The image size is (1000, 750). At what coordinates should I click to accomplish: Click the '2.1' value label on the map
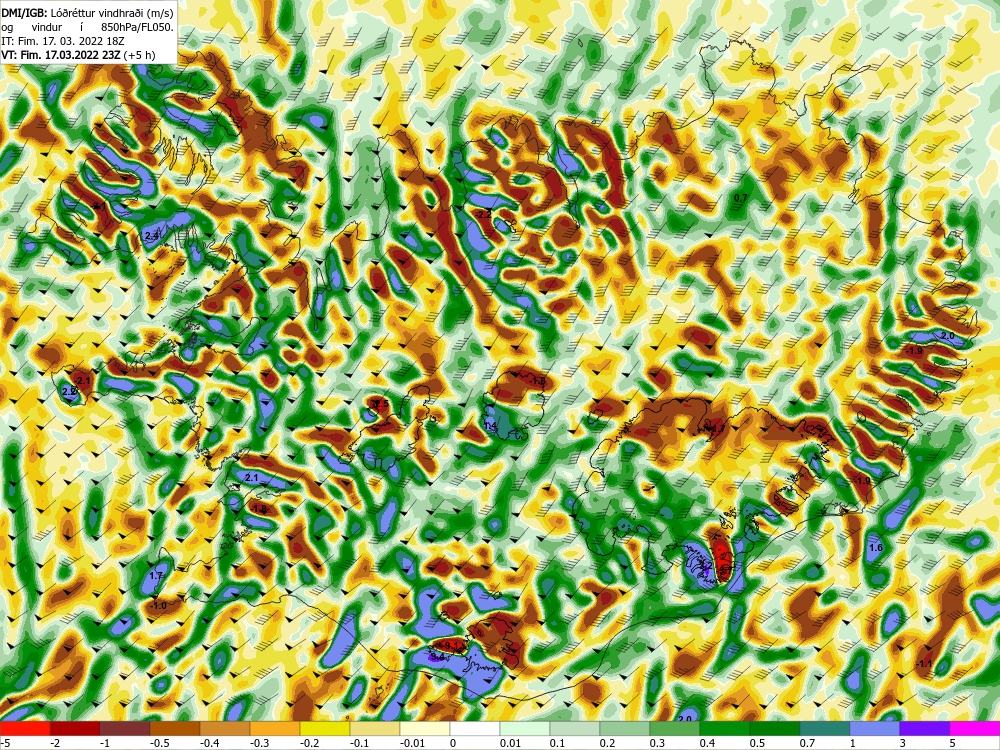point(251,478)
